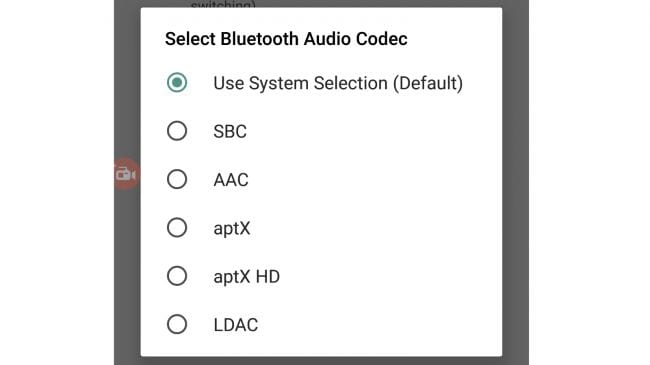This screenshot has height=365, width=650.
Task: Click the 'aptX HD' option text
Action: coord(247,277)
